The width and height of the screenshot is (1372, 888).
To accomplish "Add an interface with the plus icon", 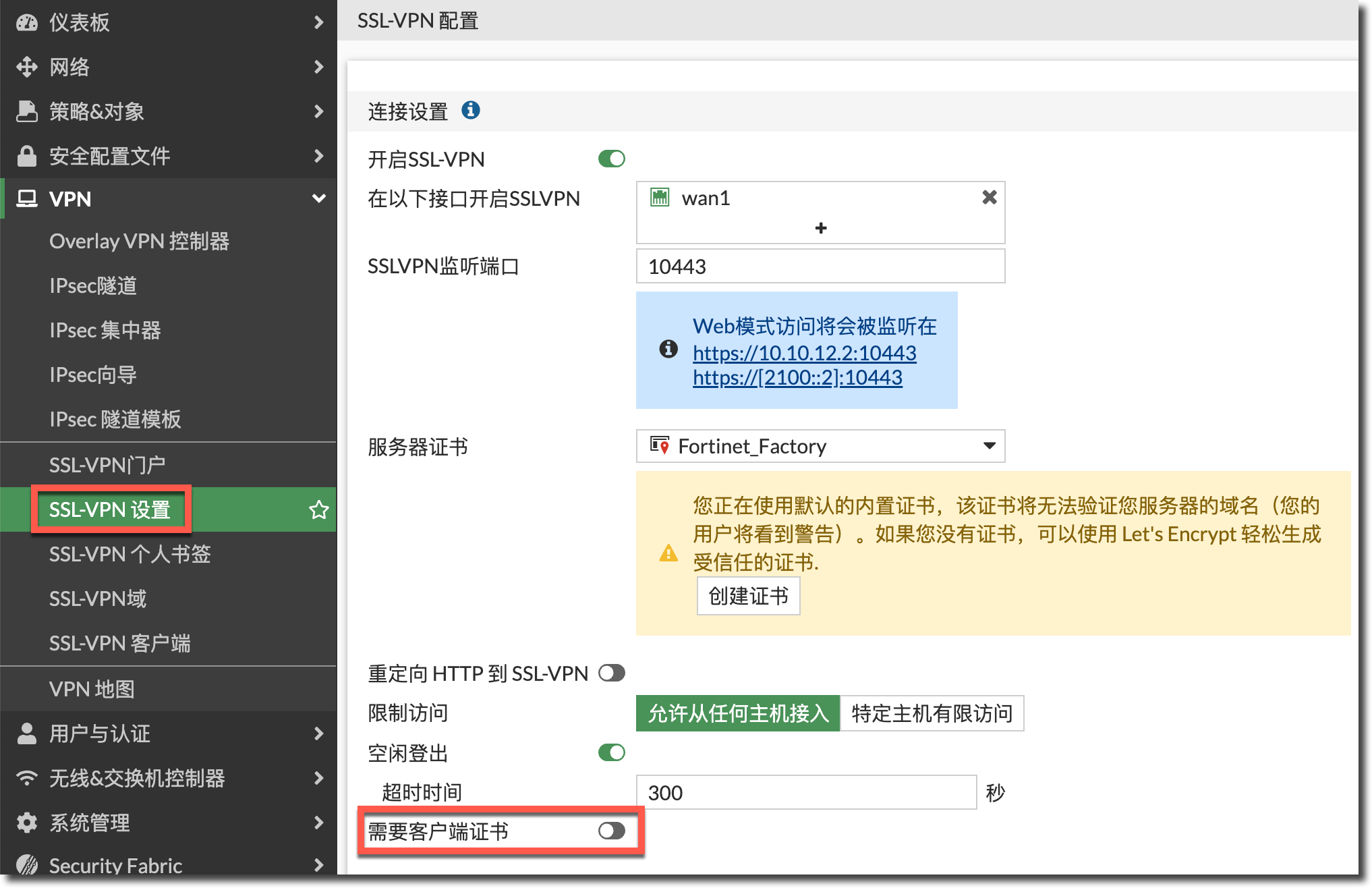I will tap(820, 228).
